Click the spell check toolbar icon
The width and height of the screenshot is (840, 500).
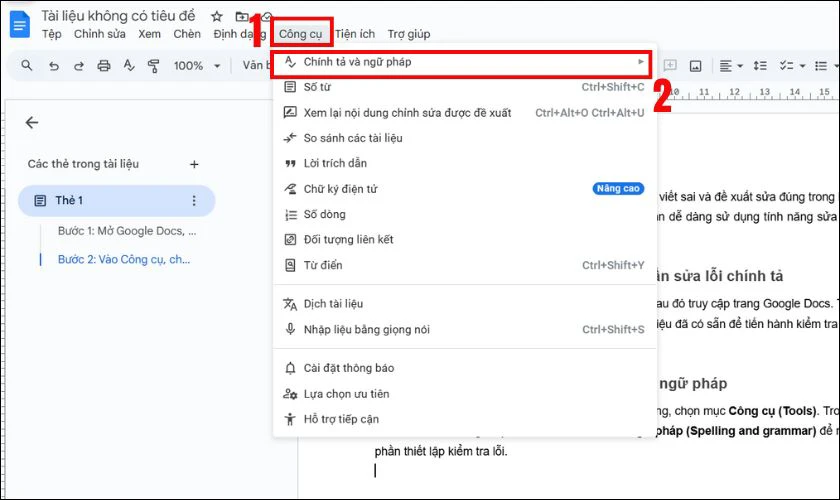point(129,65)
